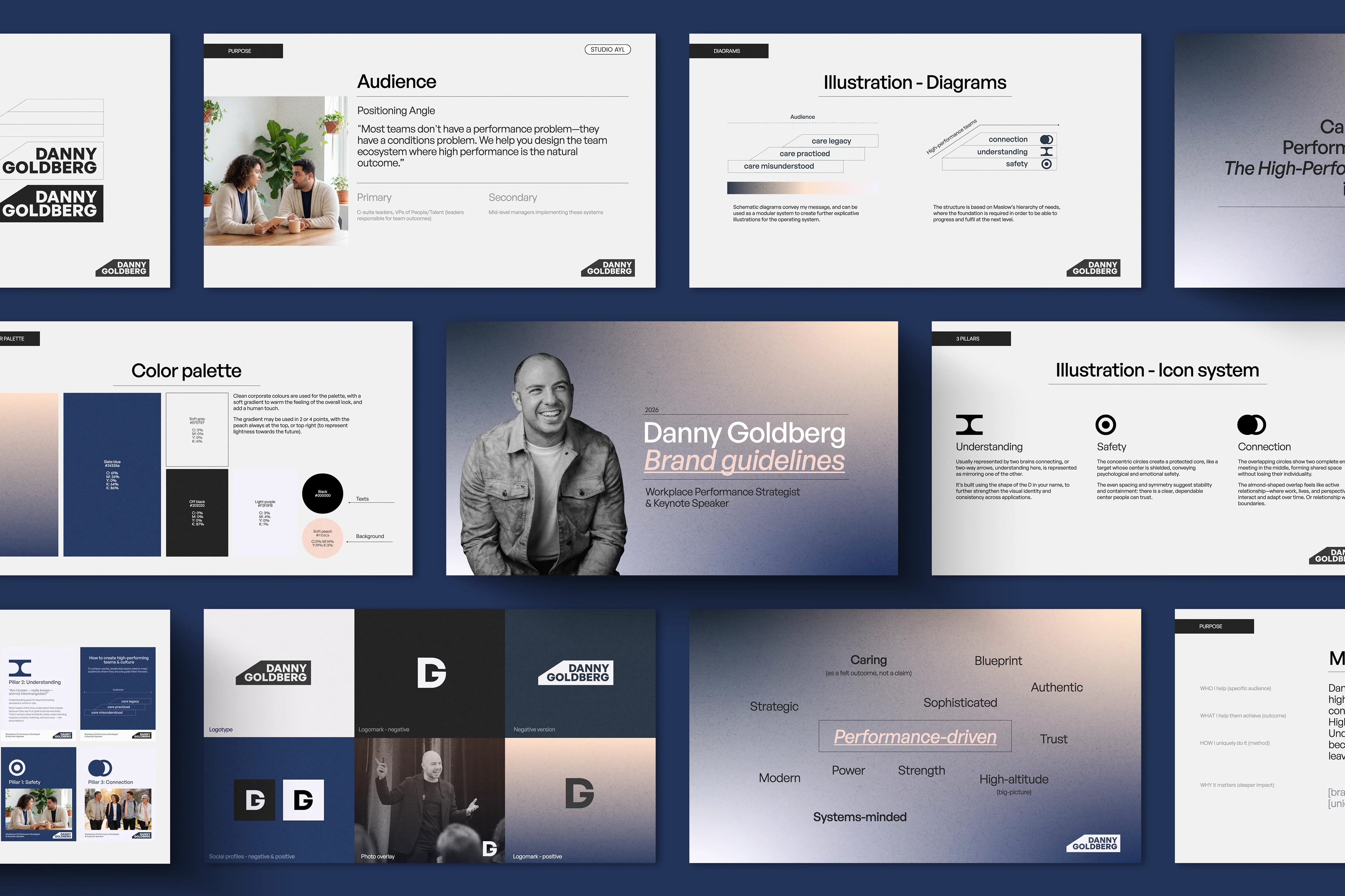This screenshot has height=896, width=1345.
Task: Select the black circle text swatch
Action: pos(322,493)
